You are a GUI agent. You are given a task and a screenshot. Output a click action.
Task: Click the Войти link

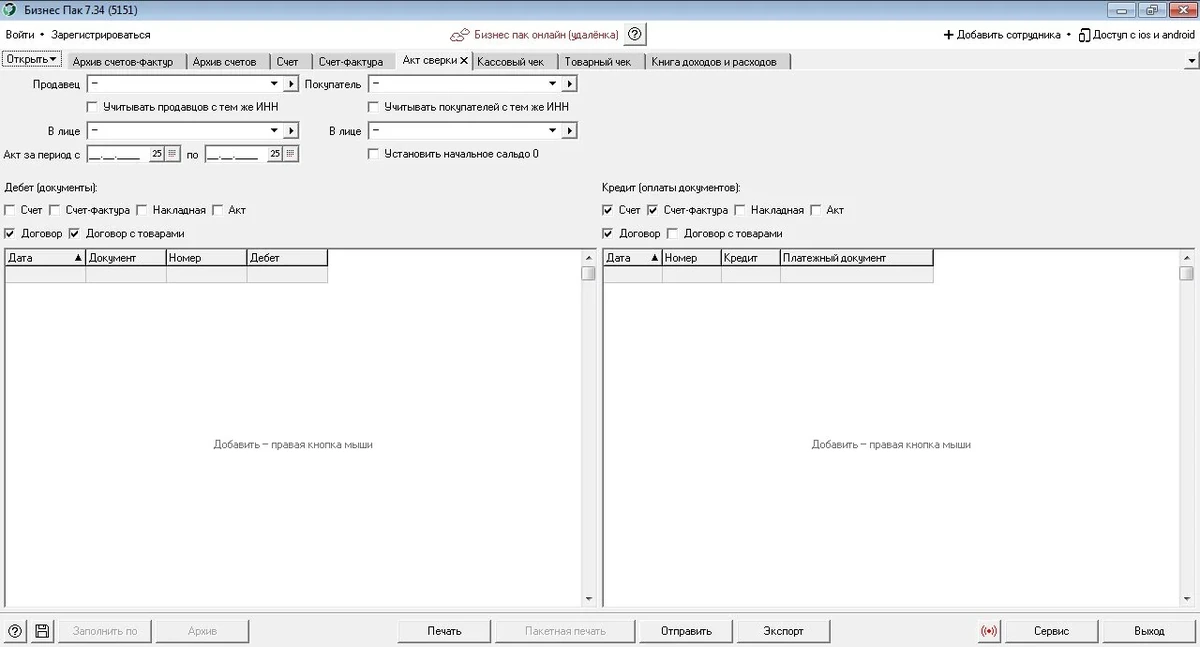[20, 35]
